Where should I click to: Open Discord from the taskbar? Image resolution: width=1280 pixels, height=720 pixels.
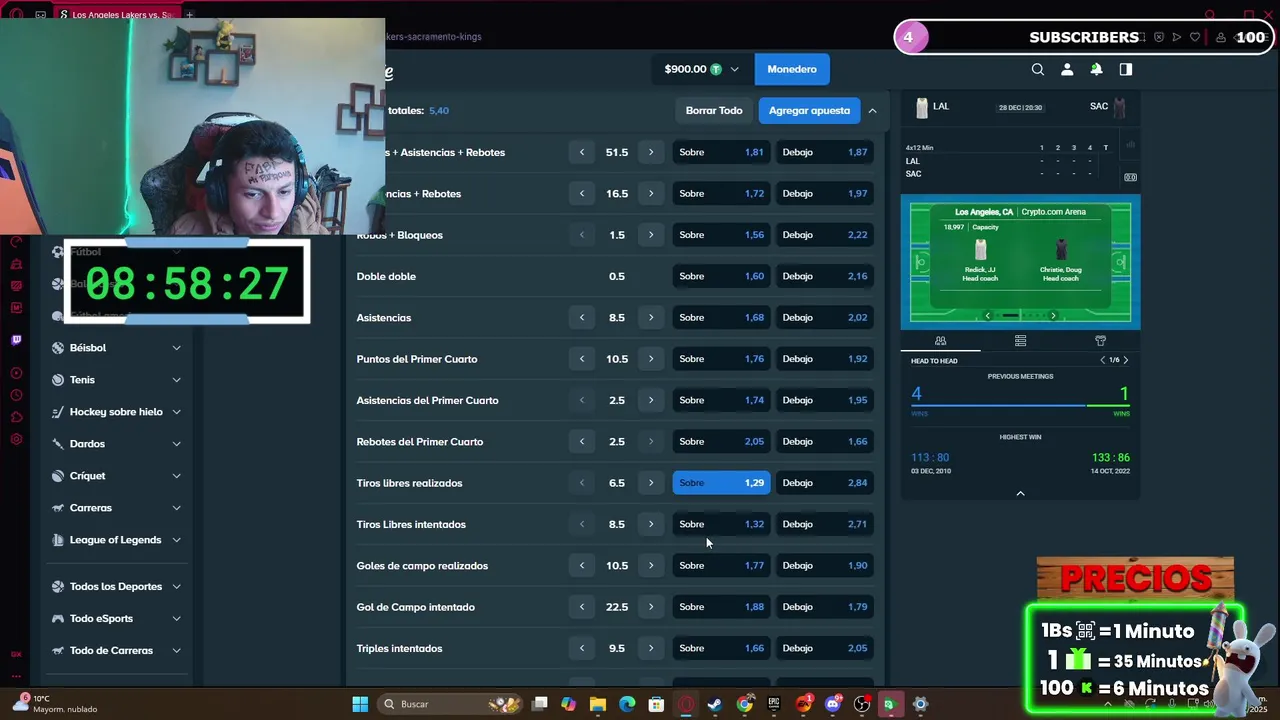[x=833, y=704]
